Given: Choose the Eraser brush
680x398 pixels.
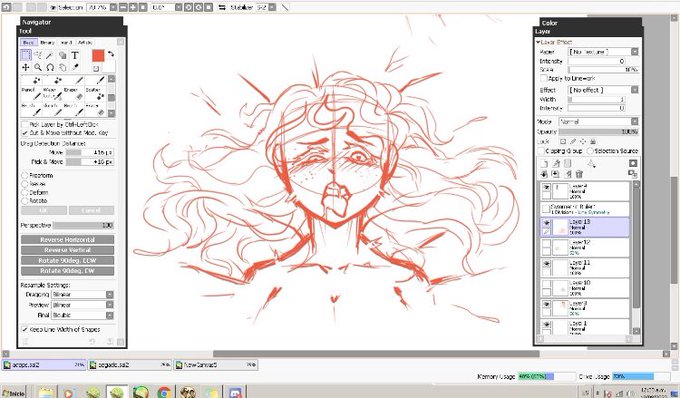Looking at the screenshot, I should pos(74,93).
